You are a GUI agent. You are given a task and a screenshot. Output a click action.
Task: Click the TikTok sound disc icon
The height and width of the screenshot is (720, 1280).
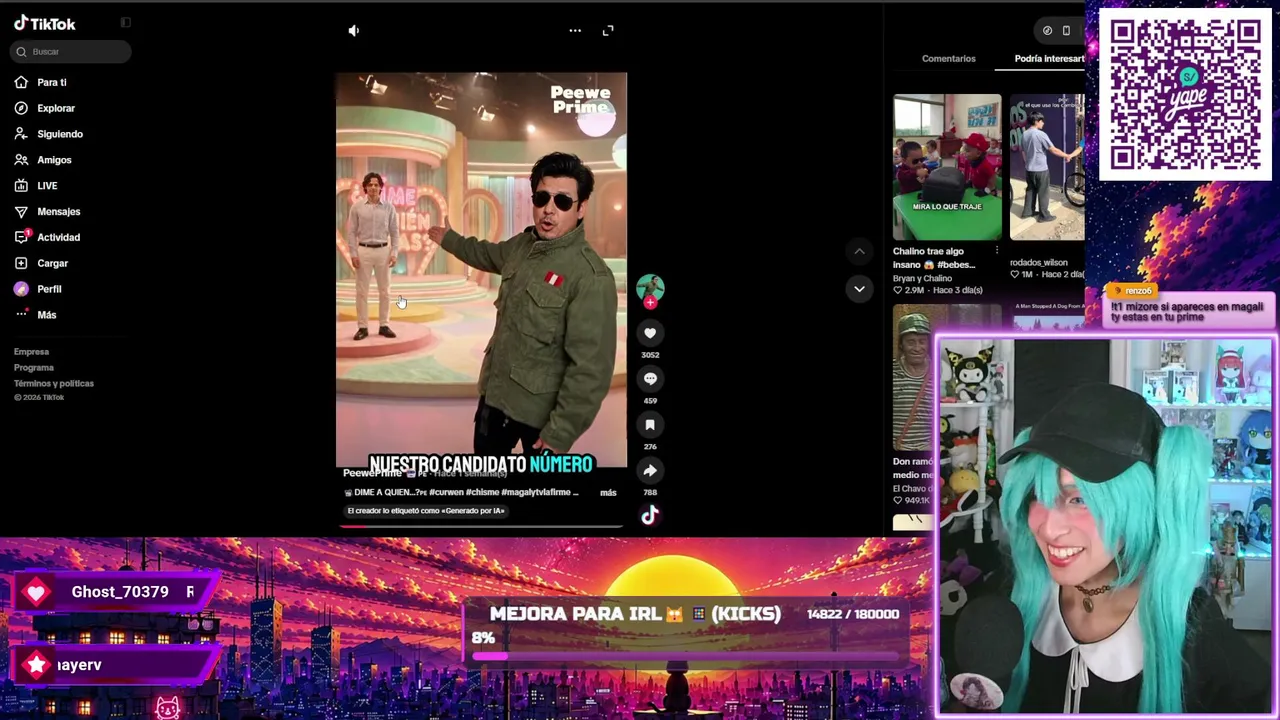(650, 515)
